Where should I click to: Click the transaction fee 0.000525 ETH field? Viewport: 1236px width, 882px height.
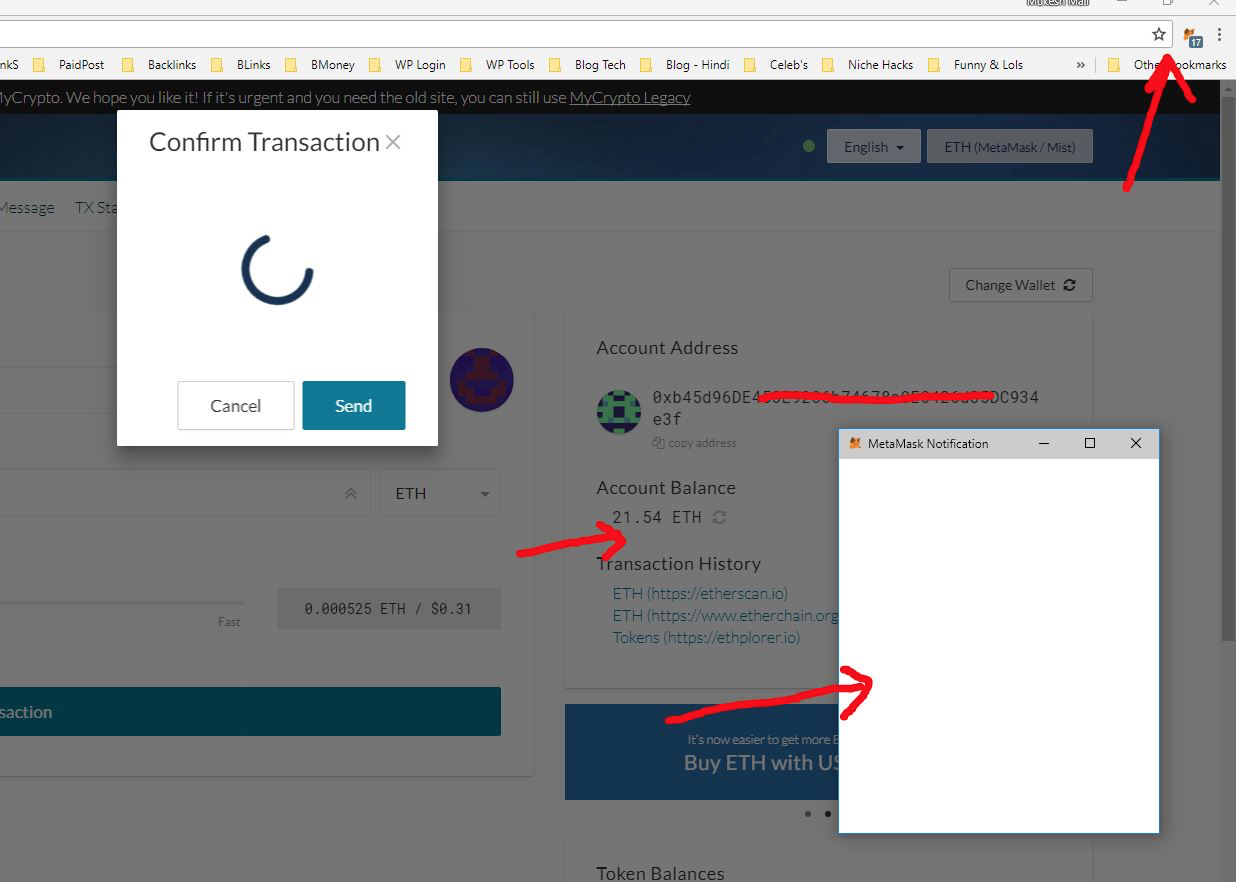point(388,608)
